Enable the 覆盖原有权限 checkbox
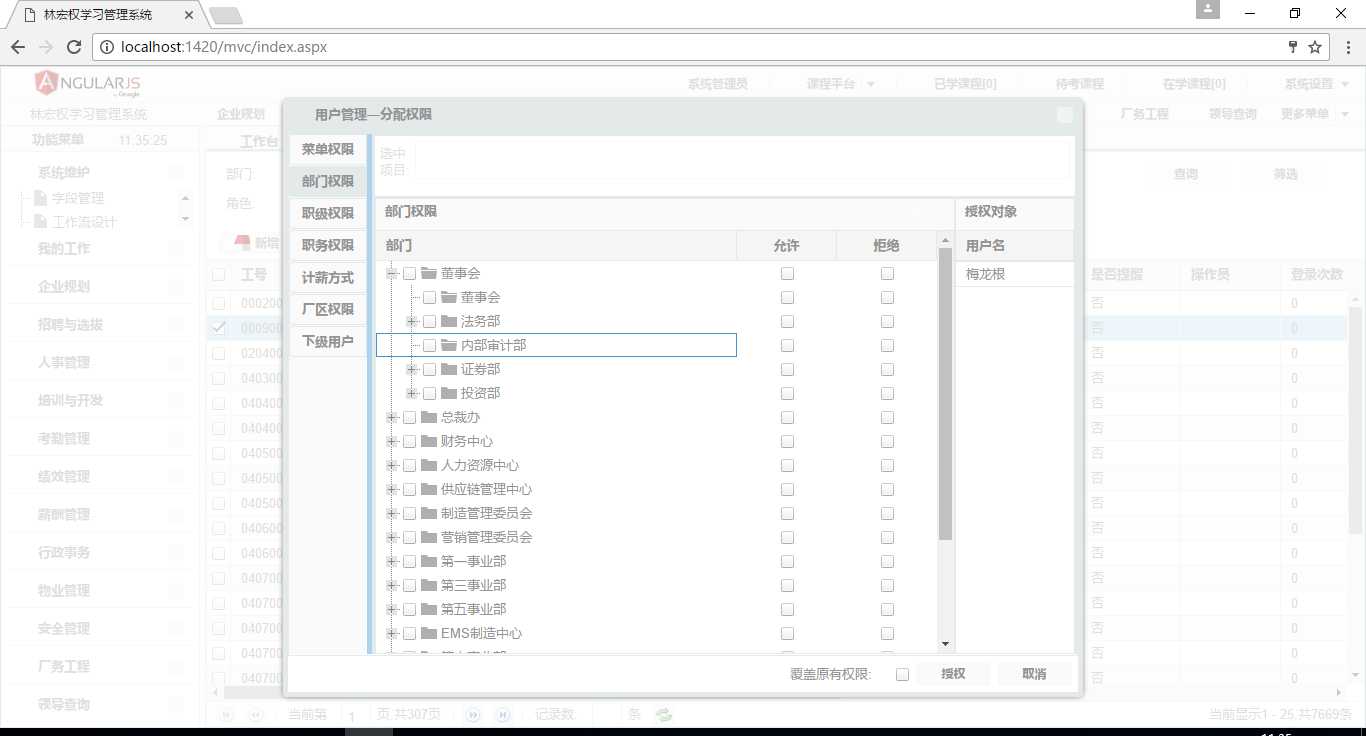Screen dimensions: 1366x736 (902, 674)
